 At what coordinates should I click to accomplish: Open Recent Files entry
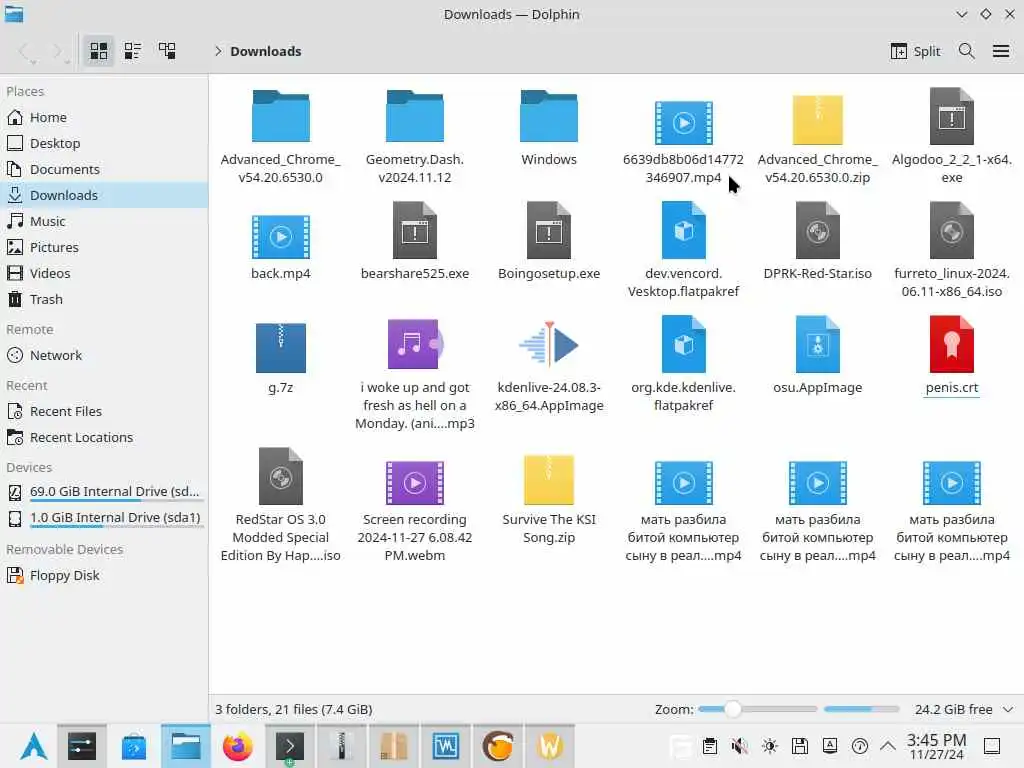104,411
